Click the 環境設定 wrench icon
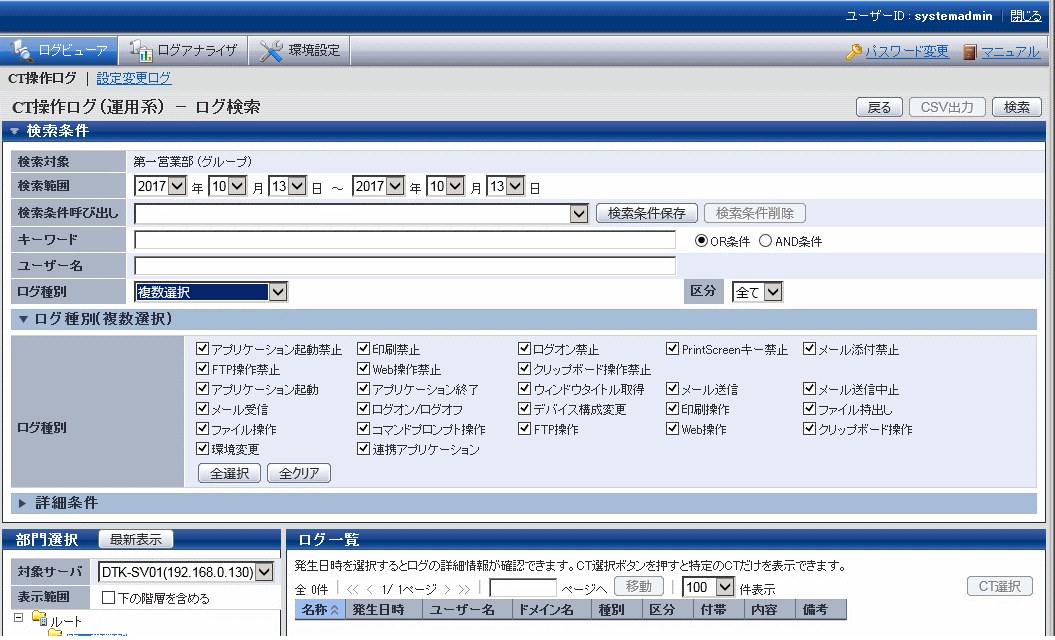This screenshot has height=640, width=1055. pos(271,50)
